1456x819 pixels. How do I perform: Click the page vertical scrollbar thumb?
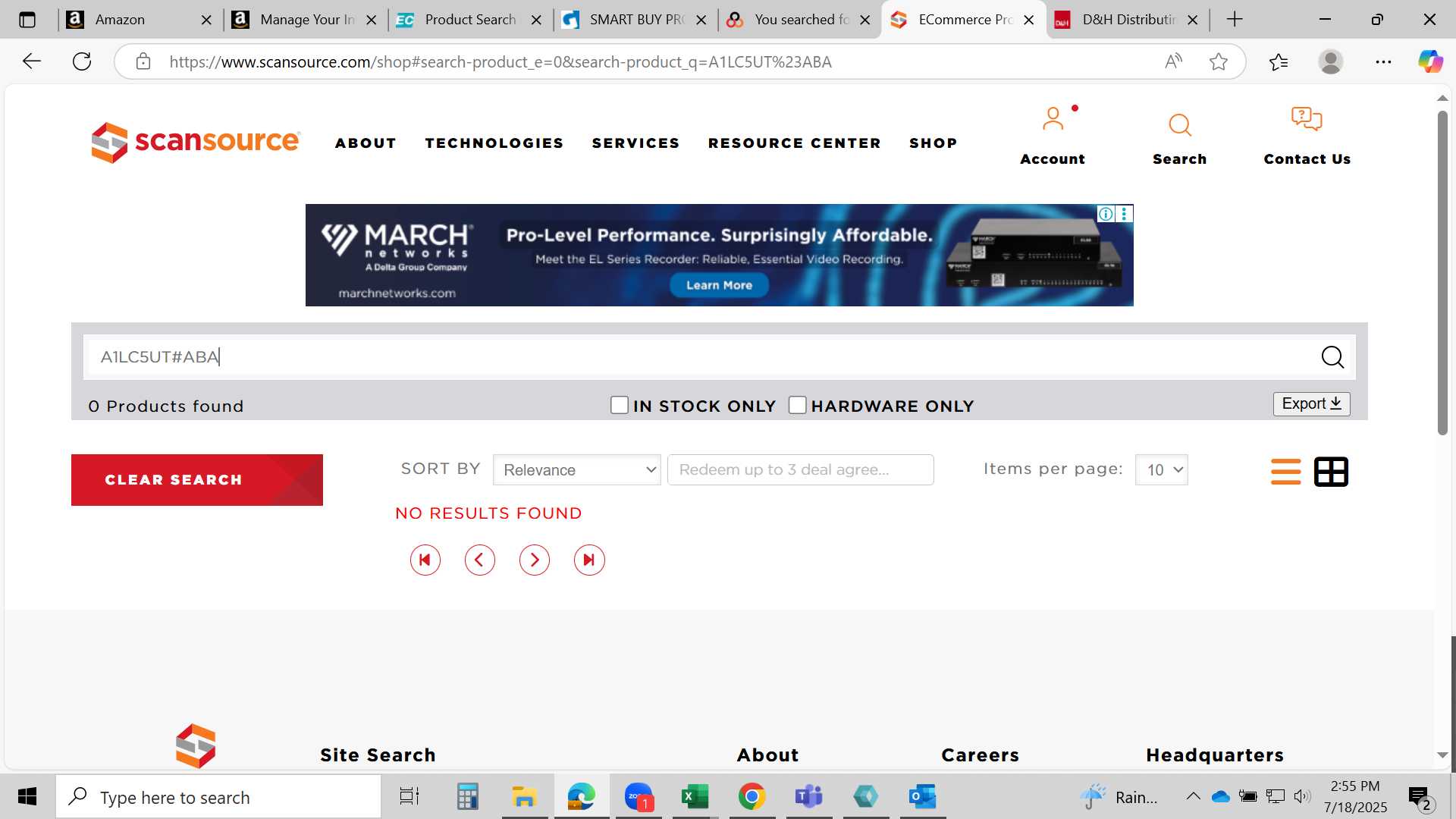[1442, 273]
